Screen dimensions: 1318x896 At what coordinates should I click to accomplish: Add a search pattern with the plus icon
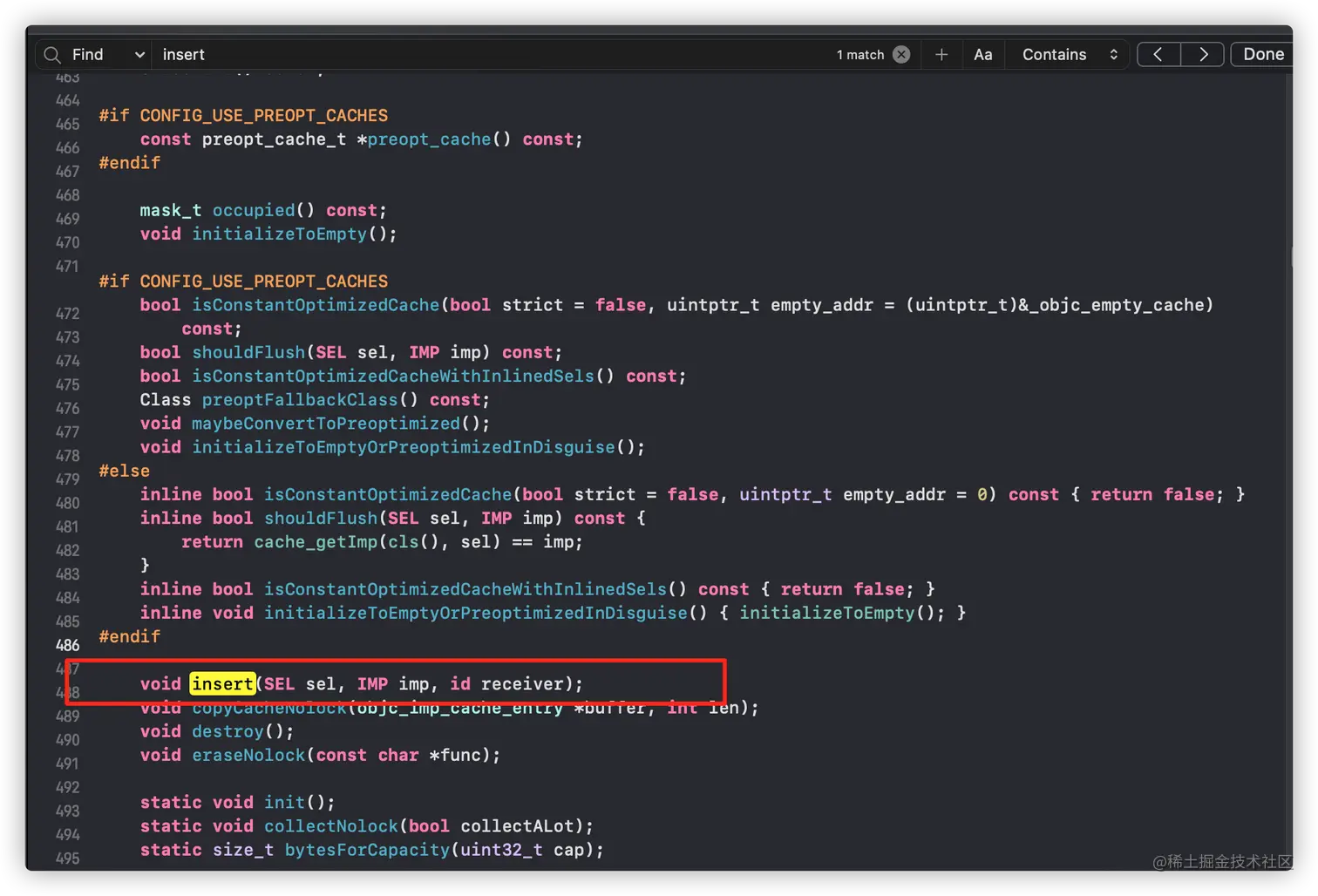click(941, 55)
